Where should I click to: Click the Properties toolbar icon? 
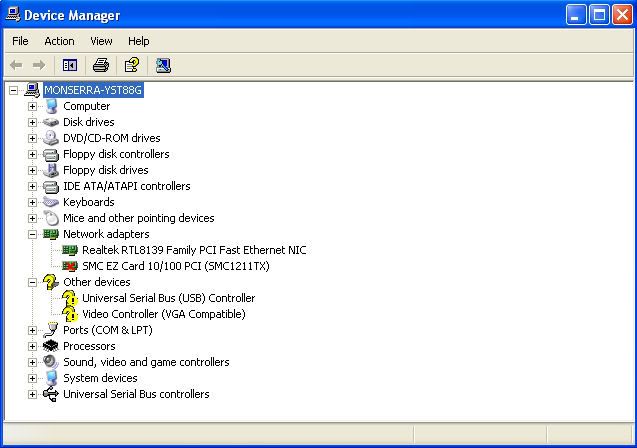click(x=131, y=65)
